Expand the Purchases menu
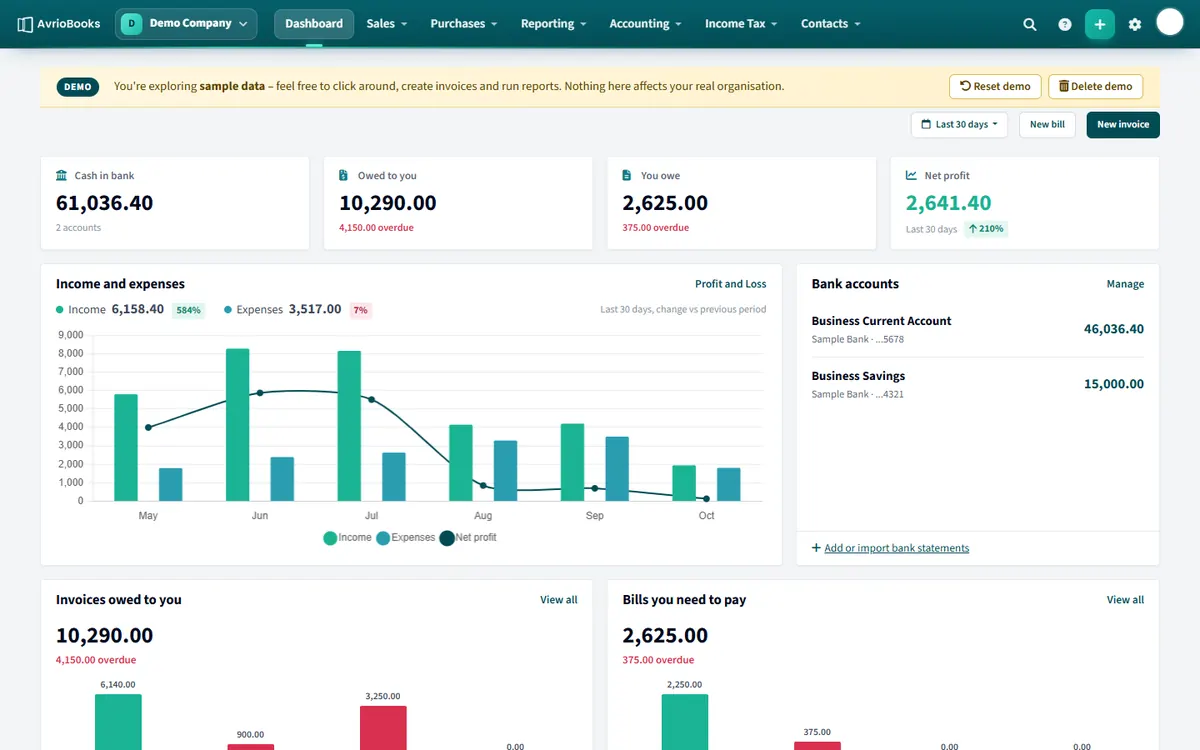Viewport: 1200px width, 750px height. [x=464, y=24]
